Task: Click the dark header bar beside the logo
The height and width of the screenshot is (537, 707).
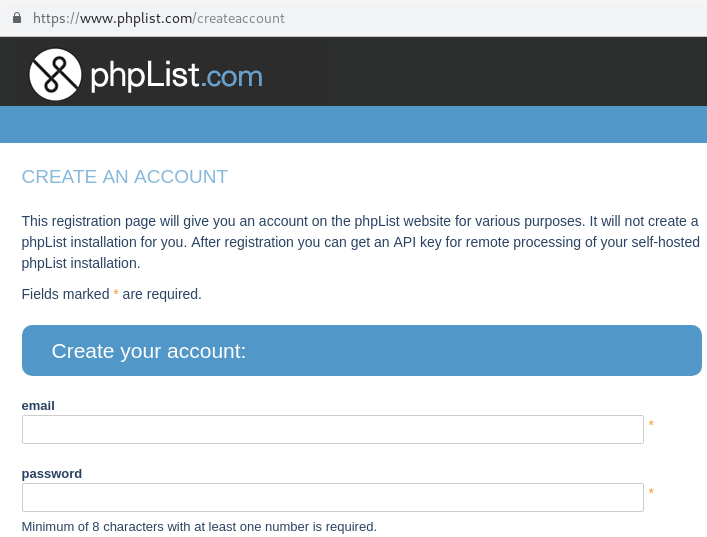Action: [x=480, y=72]
